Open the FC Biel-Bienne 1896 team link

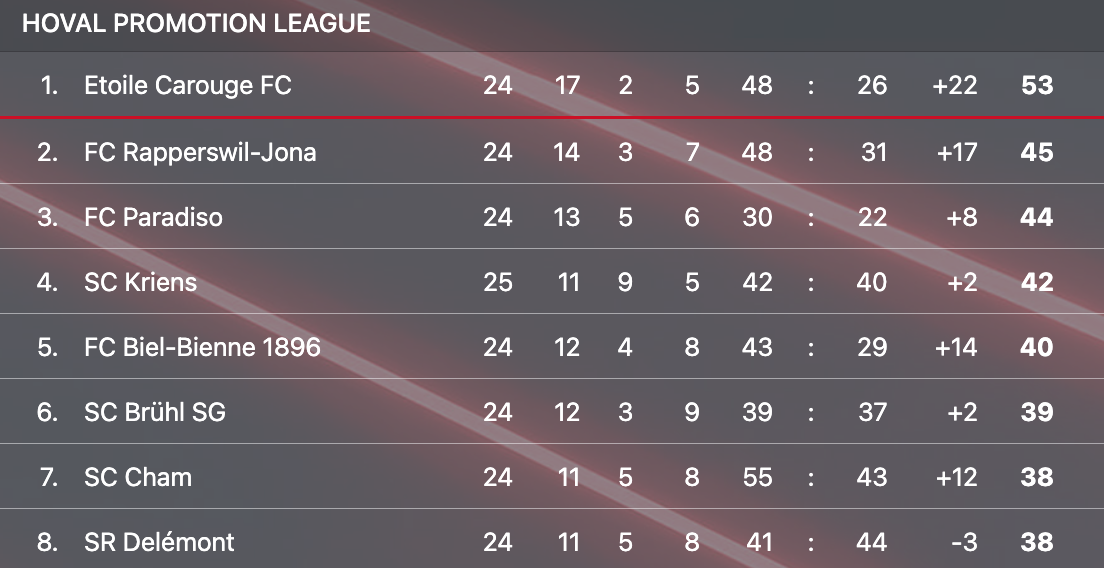[202, 347]
